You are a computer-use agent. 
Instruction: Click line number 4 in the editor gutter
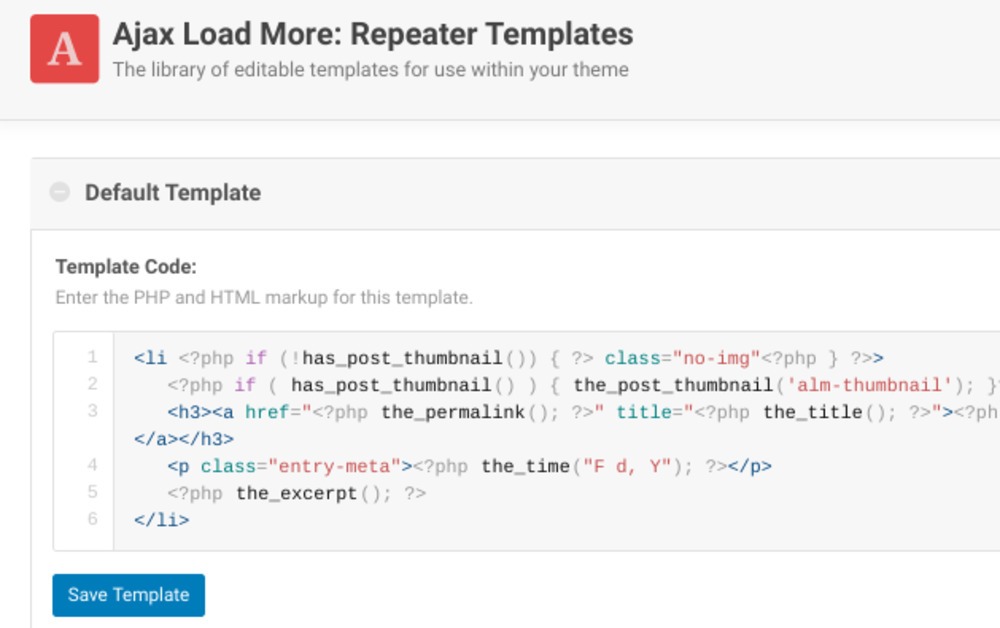[x=92, y=465]
